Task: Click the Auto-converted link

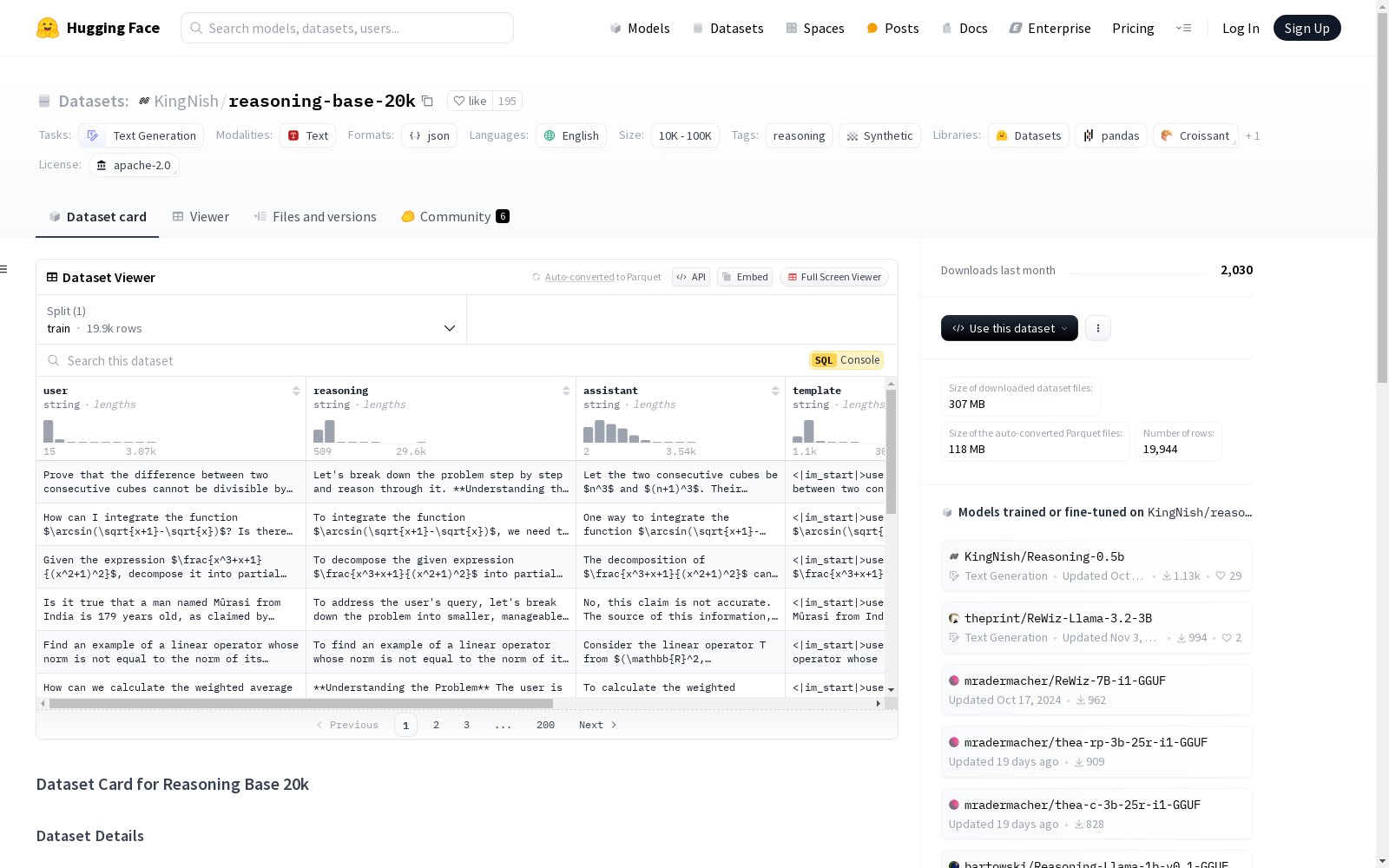Action: [579, 277]
